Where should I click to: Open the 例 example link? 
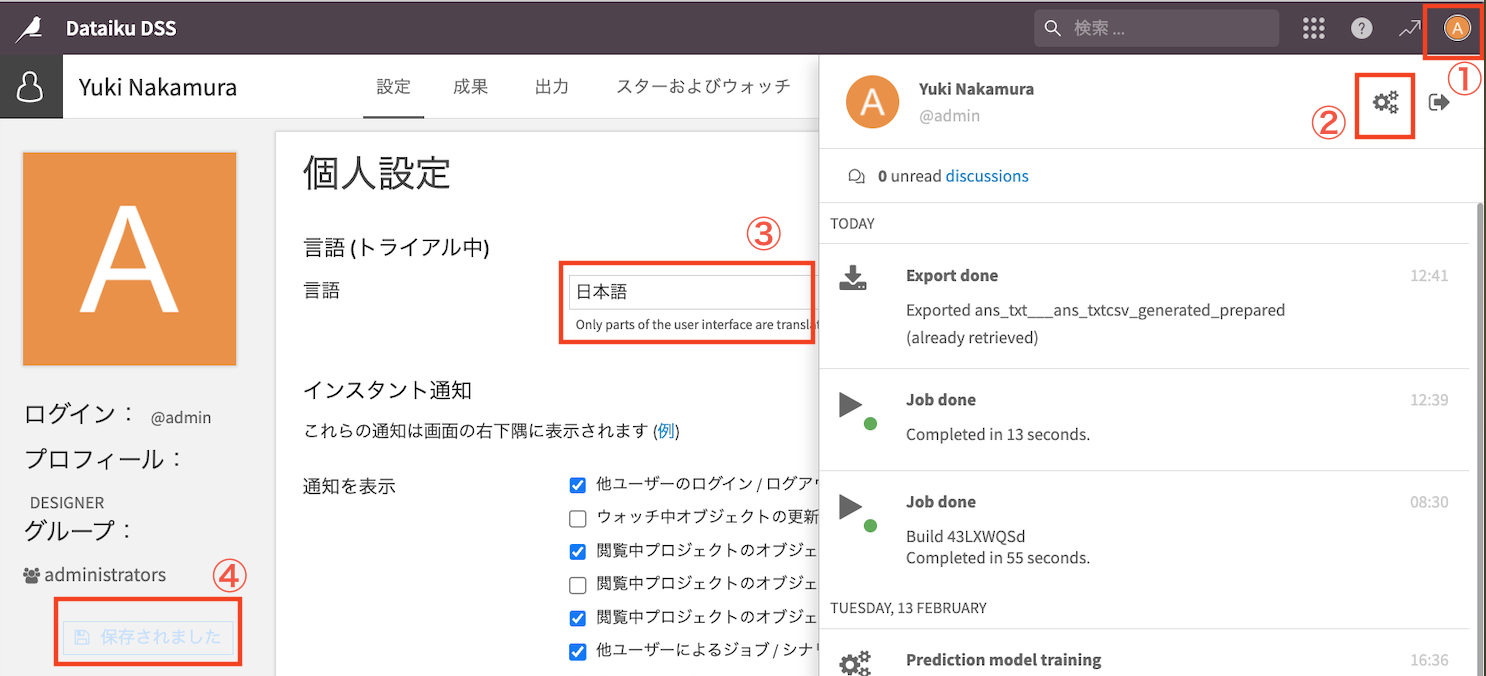pyautogui.click(x=667, y=431)
